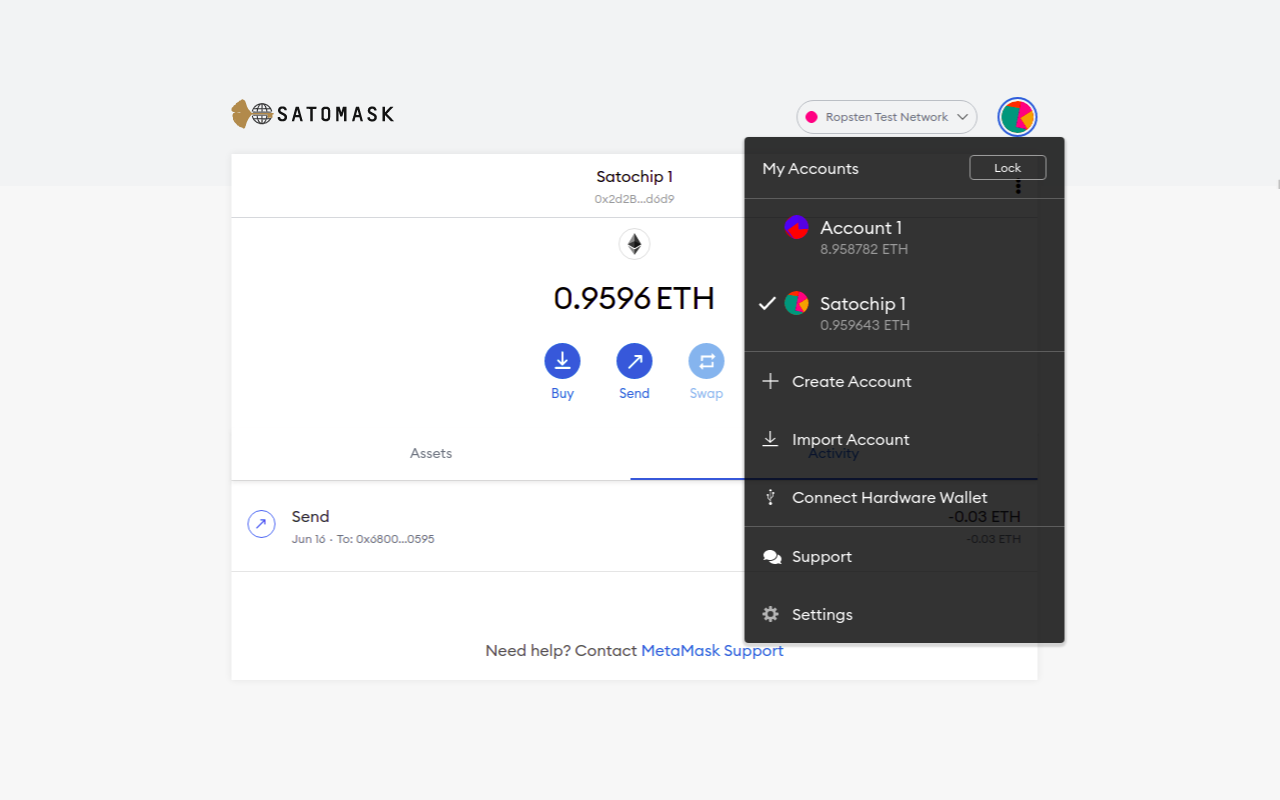Click the Support chat icon
The width and height of the screenshot is (1280, 800).
tap(771, 556)
